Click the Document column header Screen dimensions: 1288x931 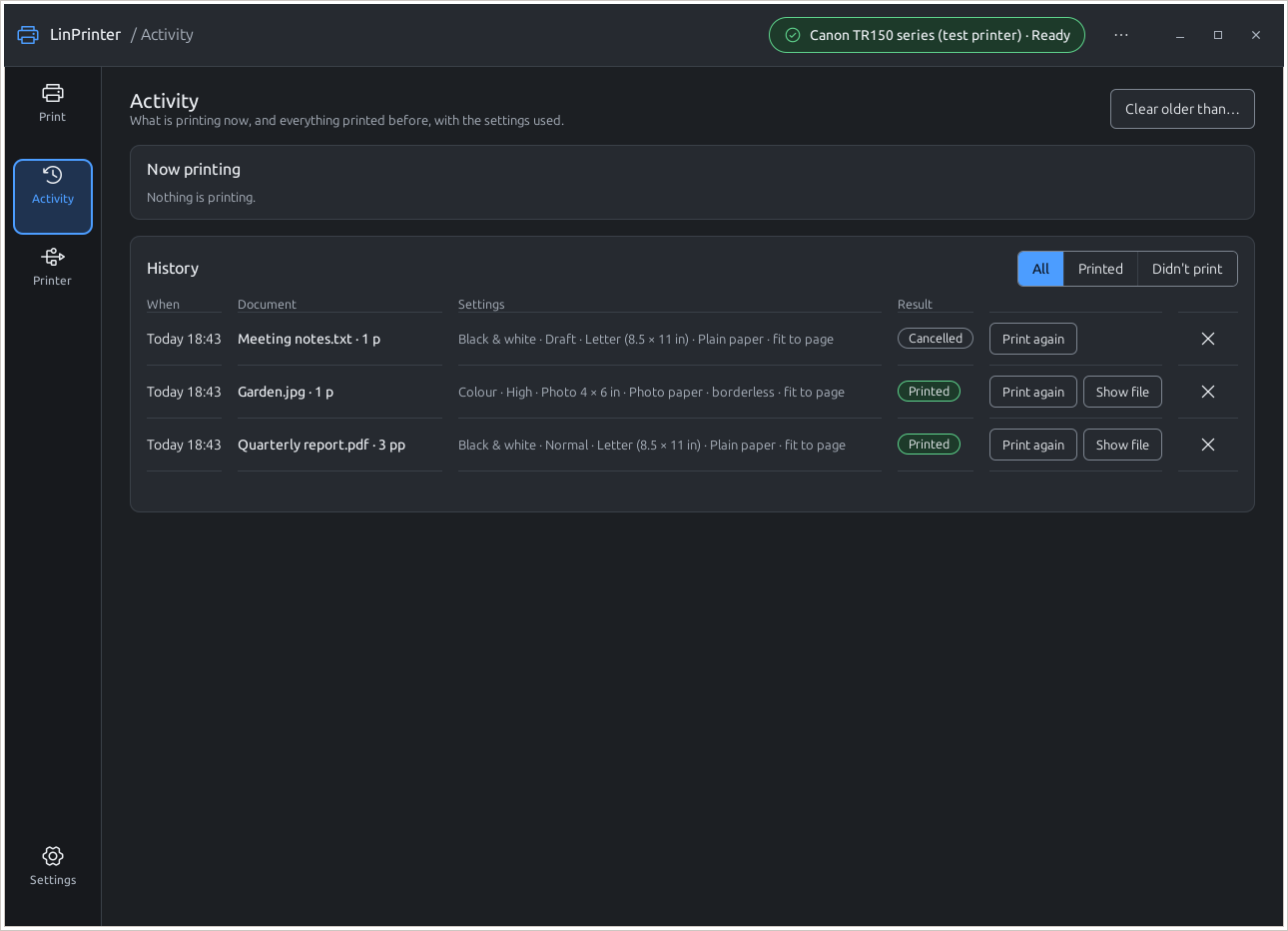pos(267,305)
